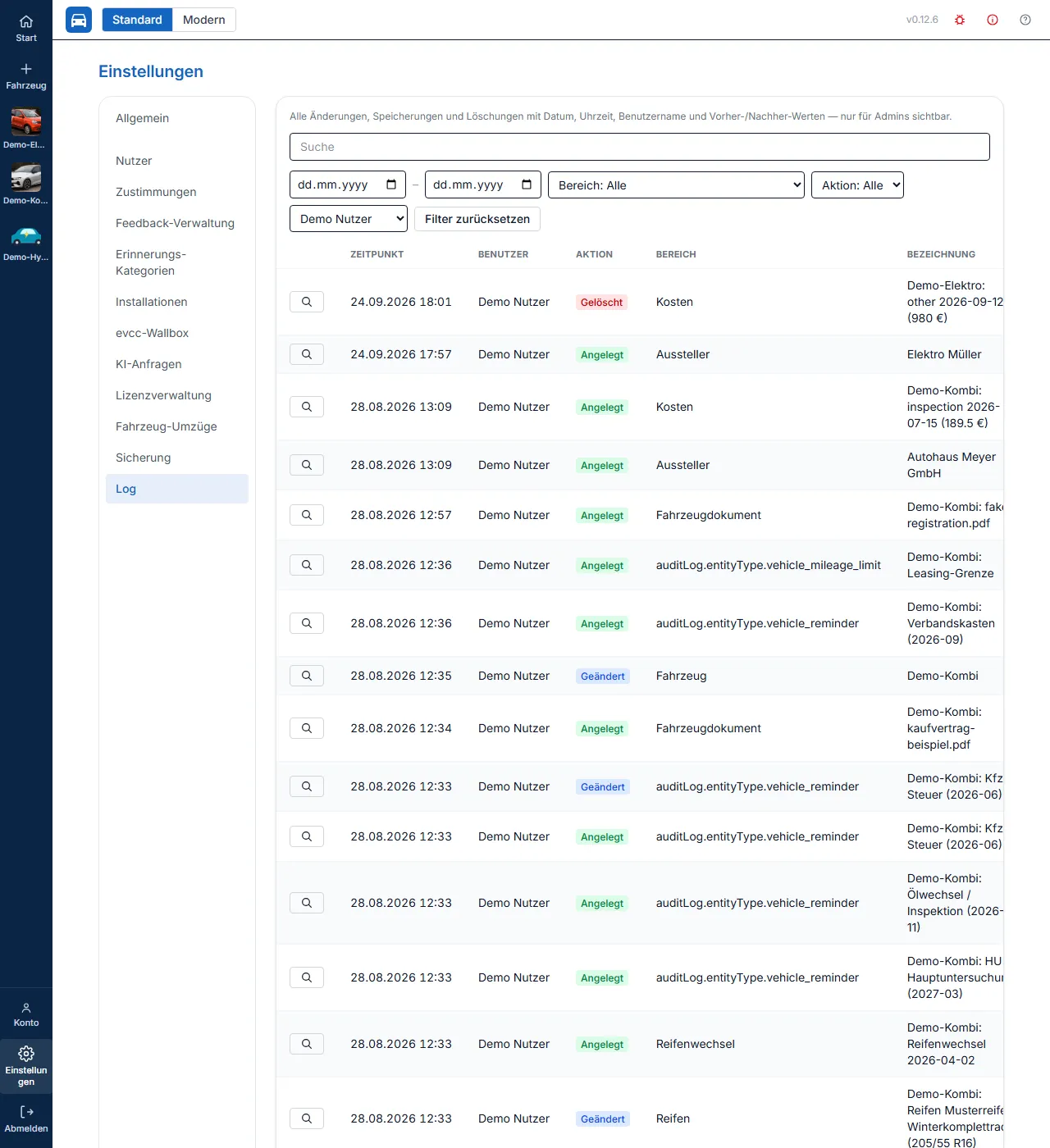Select Allgemein settings section

click(x=177, y=118)
